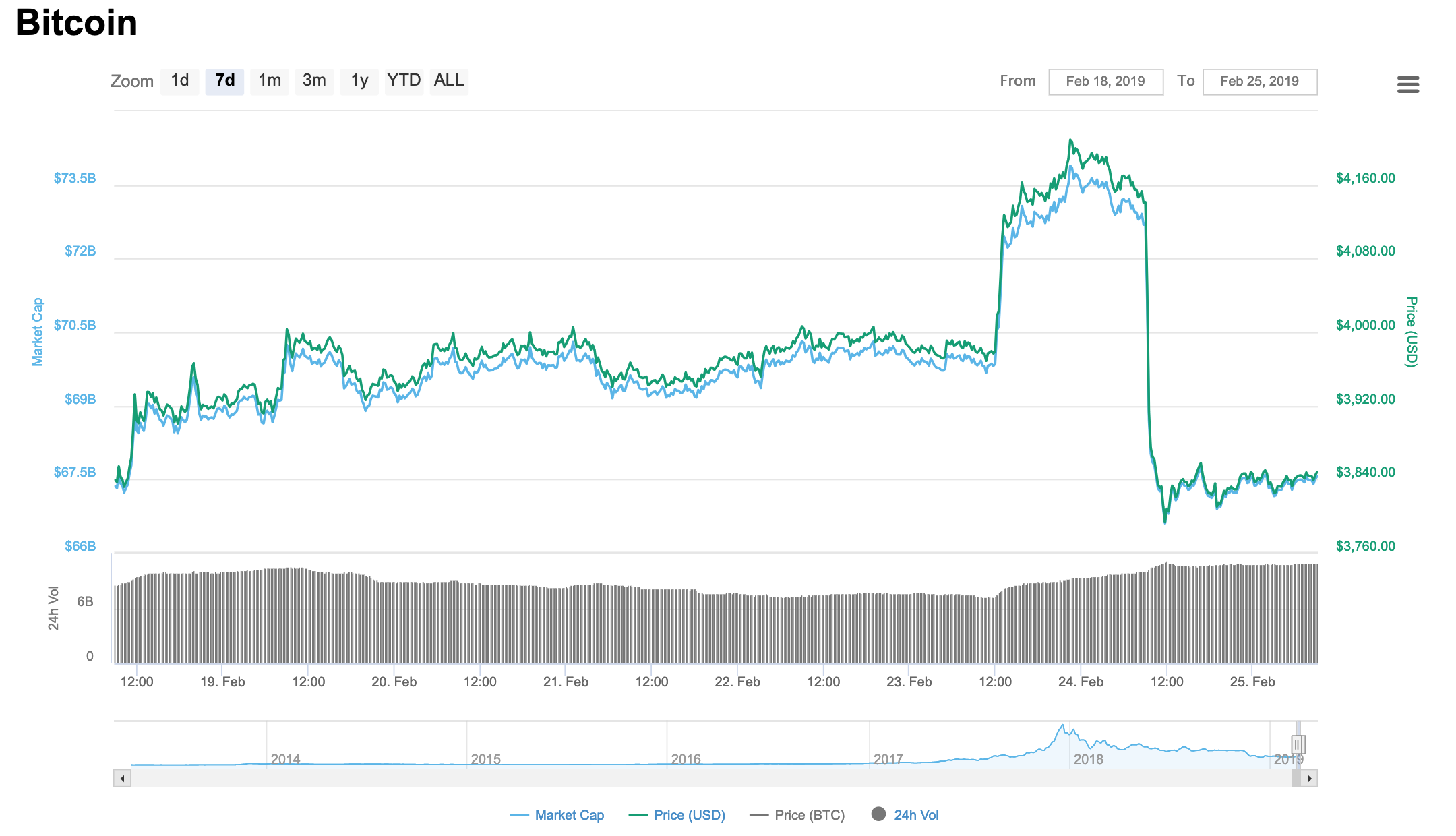Click the $73.5B market cap label
1456x836 pixels.
tap(75, 178)
